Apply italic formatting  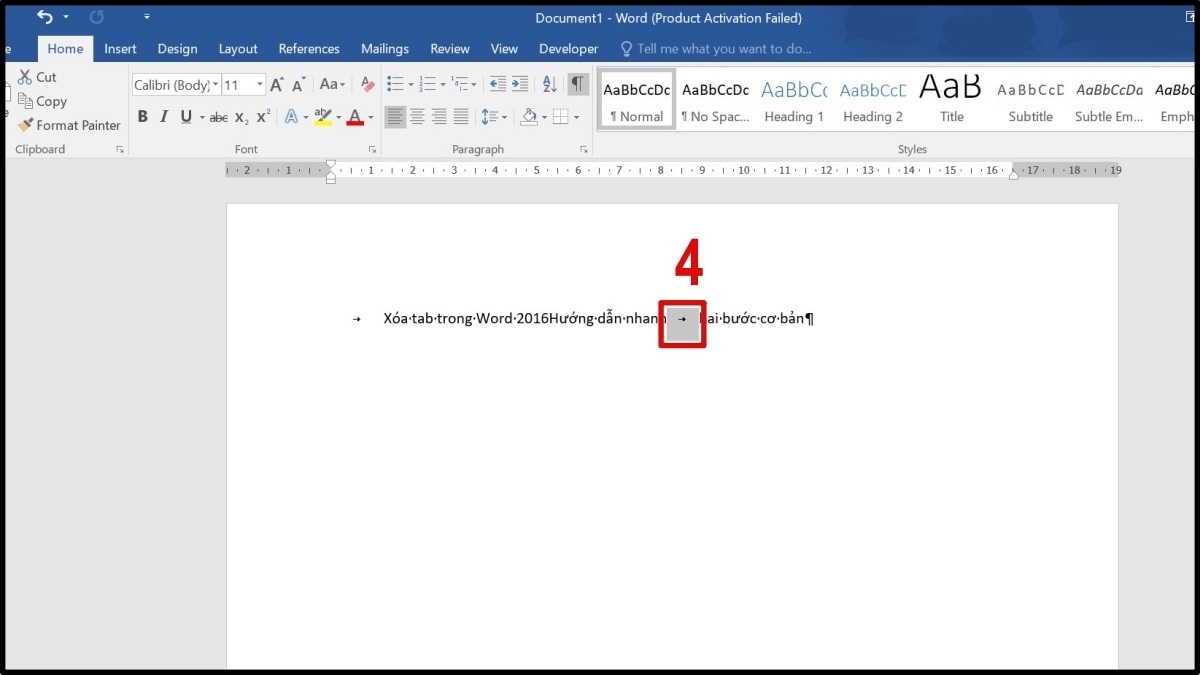tap(163, 117)
